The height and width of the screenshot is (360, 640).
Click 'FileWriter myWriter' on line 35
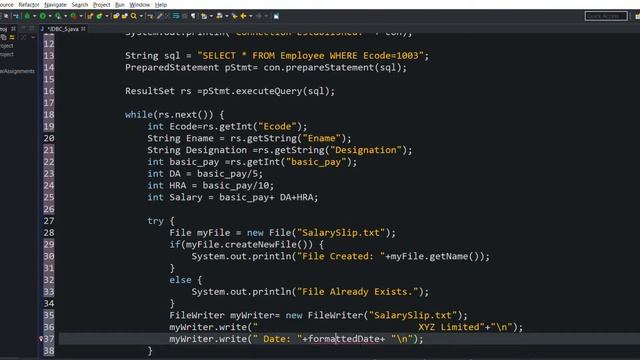(x=222, y=316)
